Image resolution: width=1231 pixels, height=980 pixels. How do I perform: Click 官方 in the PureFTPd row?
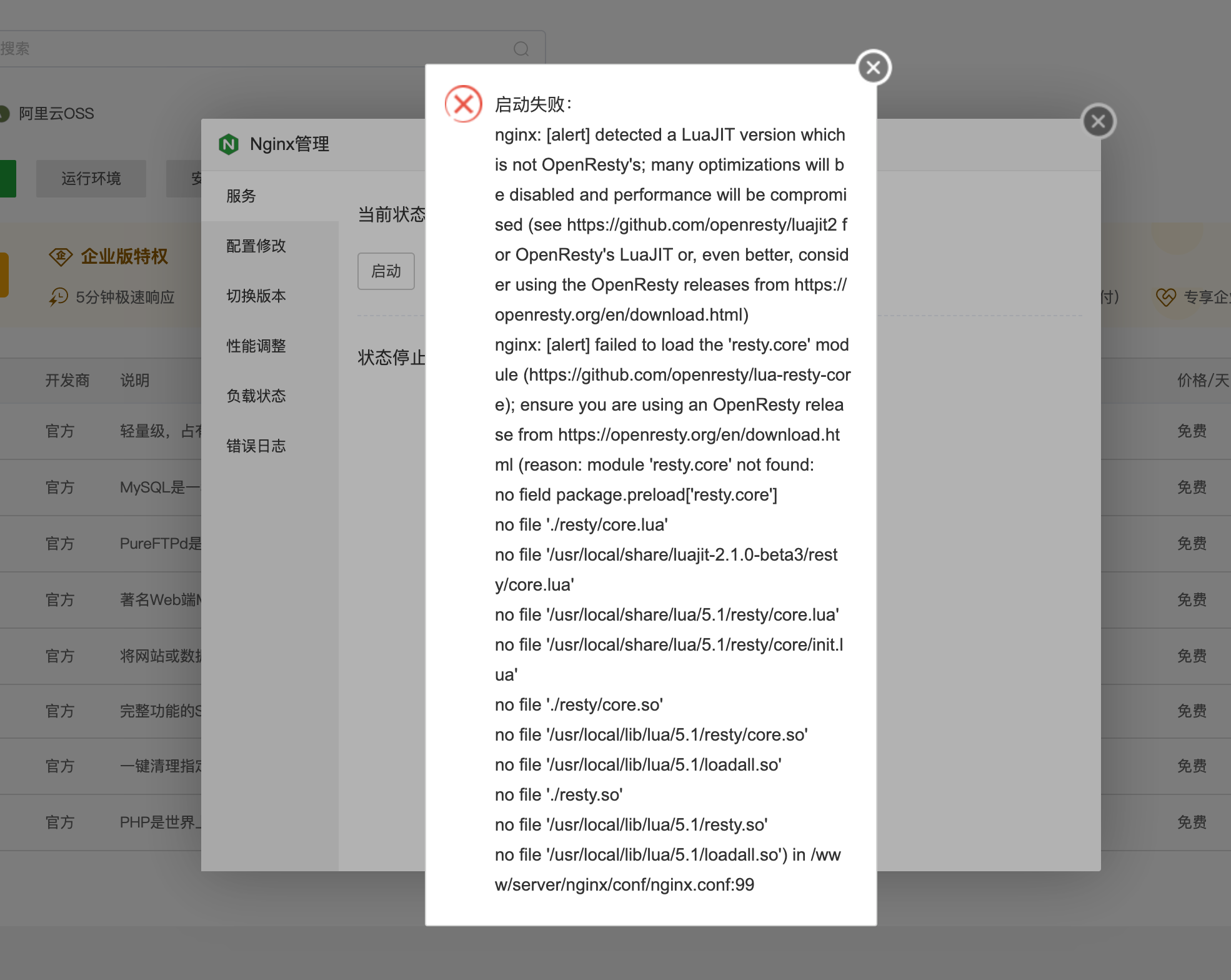pos(60,544)
